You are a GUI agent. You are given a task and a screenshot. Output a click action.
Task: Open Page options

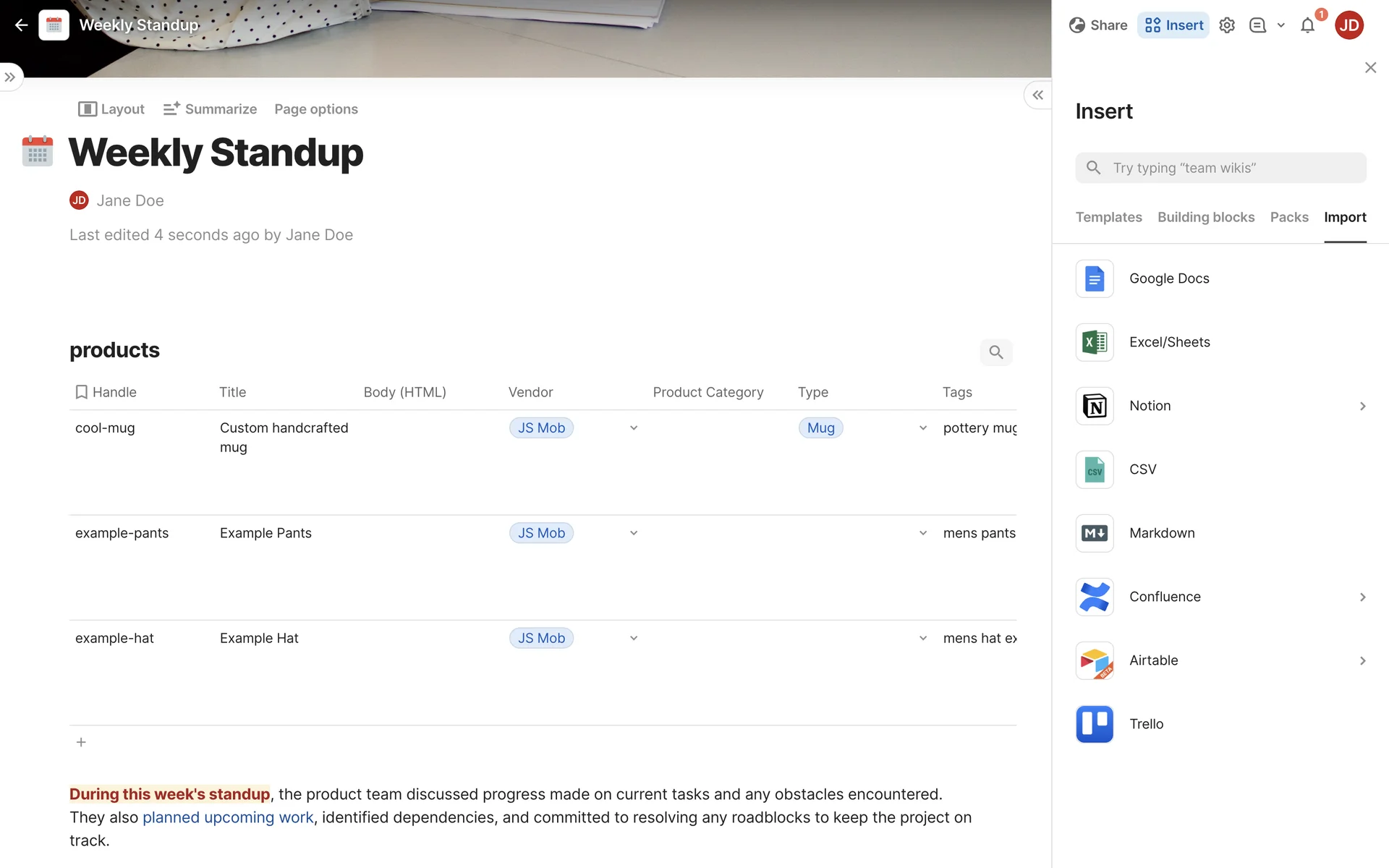[315, 109]
